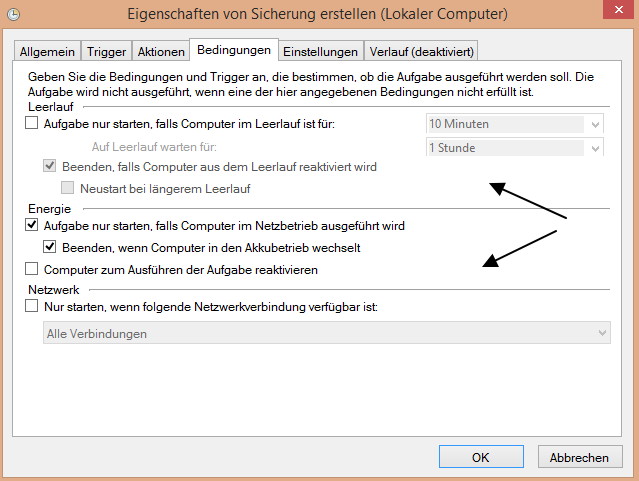
Task: Check 'Neustart bei längerem Leerlauf' box
Action: coord(69,188)
